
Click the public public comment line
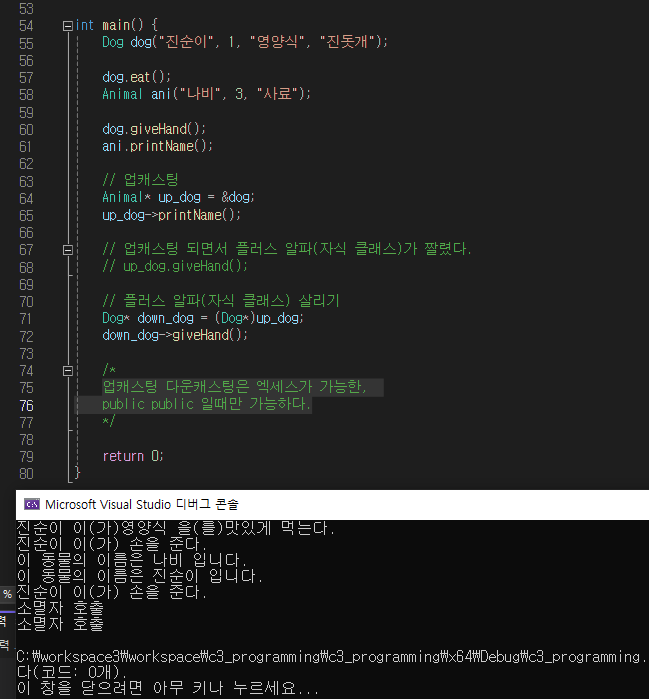(x=206, y=404)
